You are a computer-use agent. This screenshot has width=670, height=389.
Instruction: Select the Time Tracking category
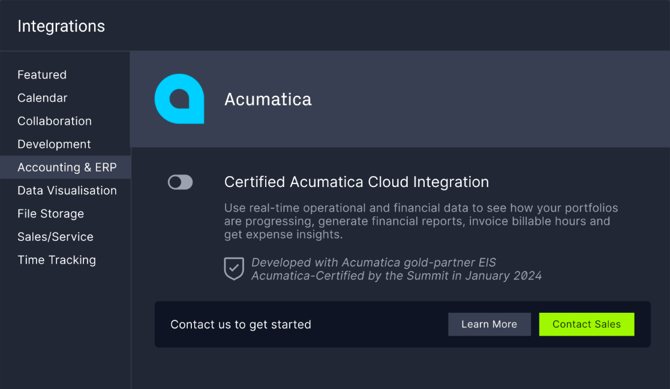(x=56, y=259)
